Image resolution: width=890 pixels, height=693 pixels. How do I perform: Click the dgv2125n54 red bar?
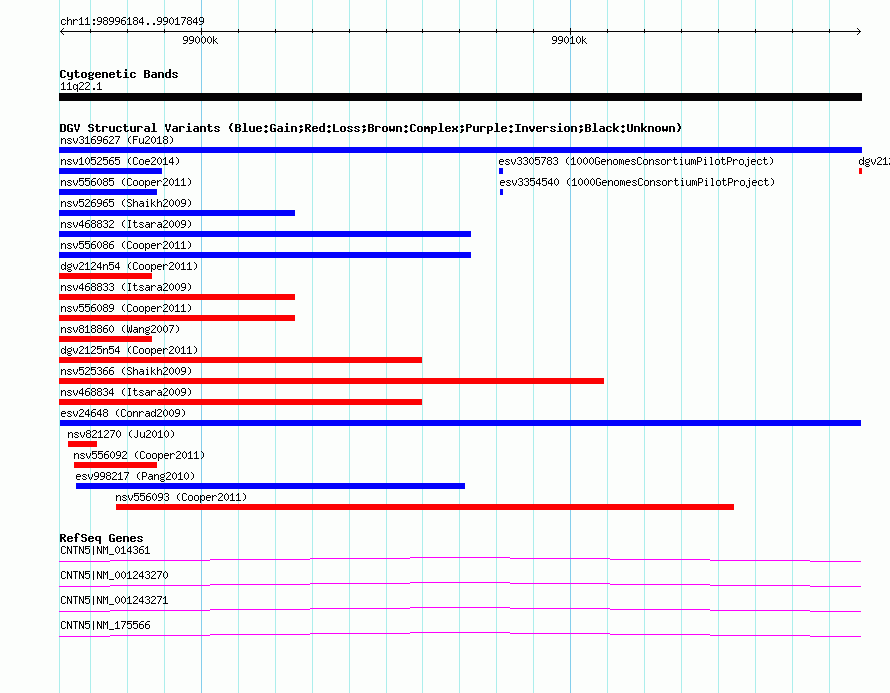tap(241, 360)
